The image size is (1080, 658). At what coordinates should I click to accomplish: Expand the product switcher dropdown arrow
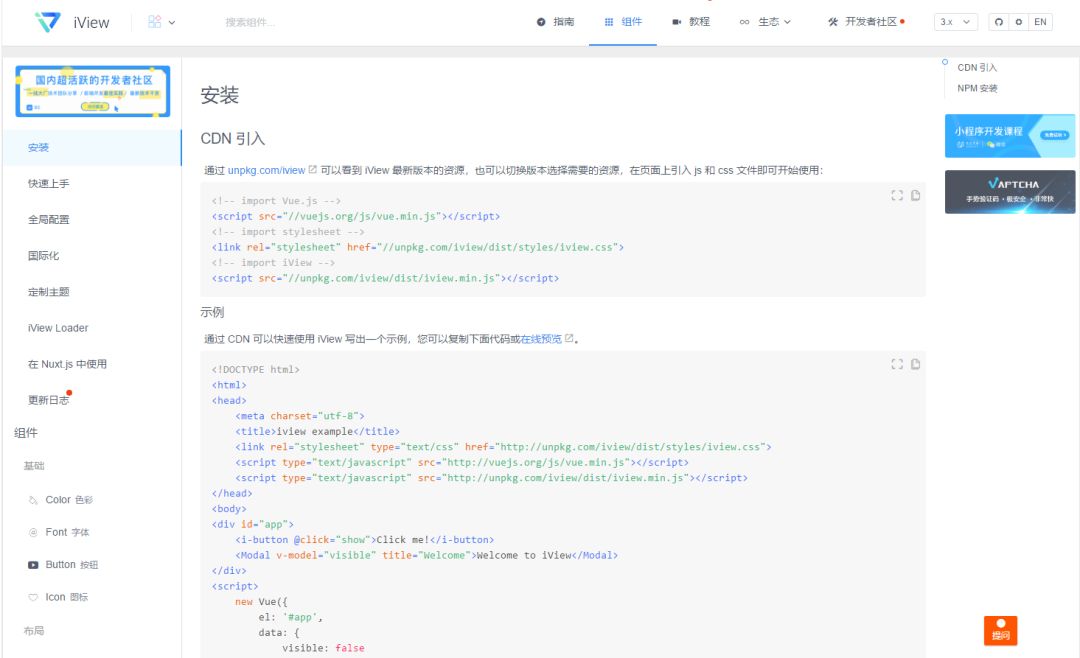coord(172,23)
